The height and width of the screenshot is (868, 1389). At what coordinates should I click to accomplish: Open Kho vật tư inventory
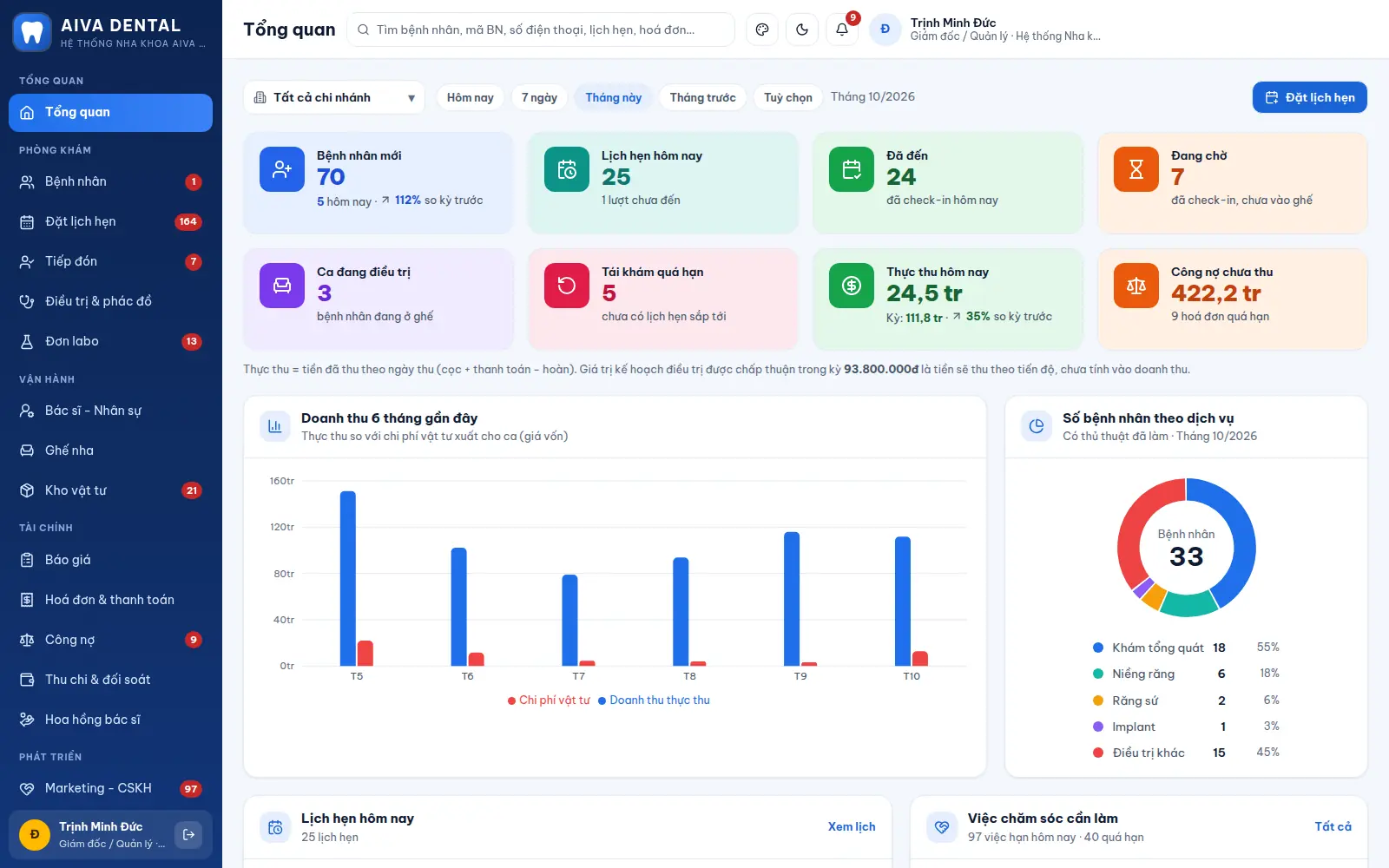point(110,490)
